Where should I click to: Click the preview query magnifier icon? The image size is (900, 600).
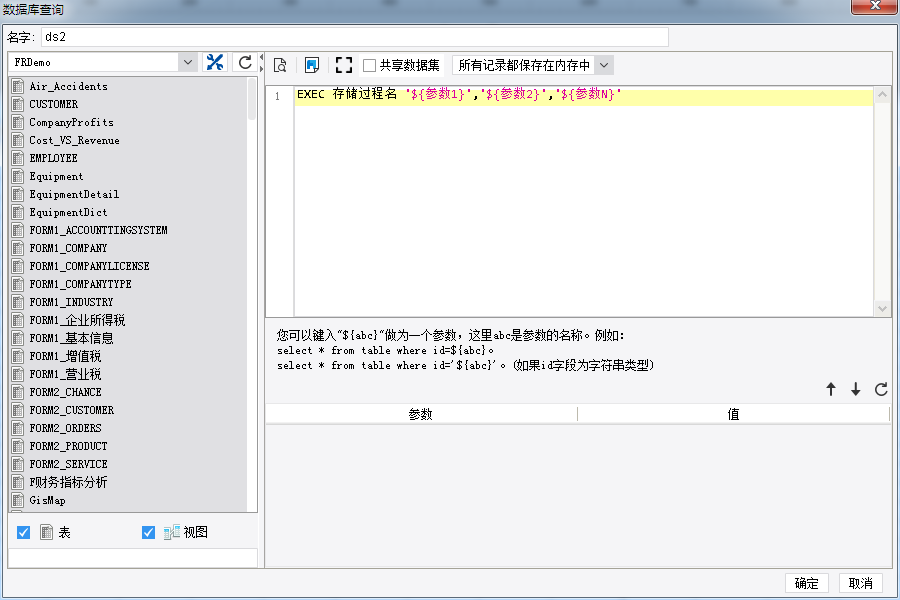[x=280, y=65]
